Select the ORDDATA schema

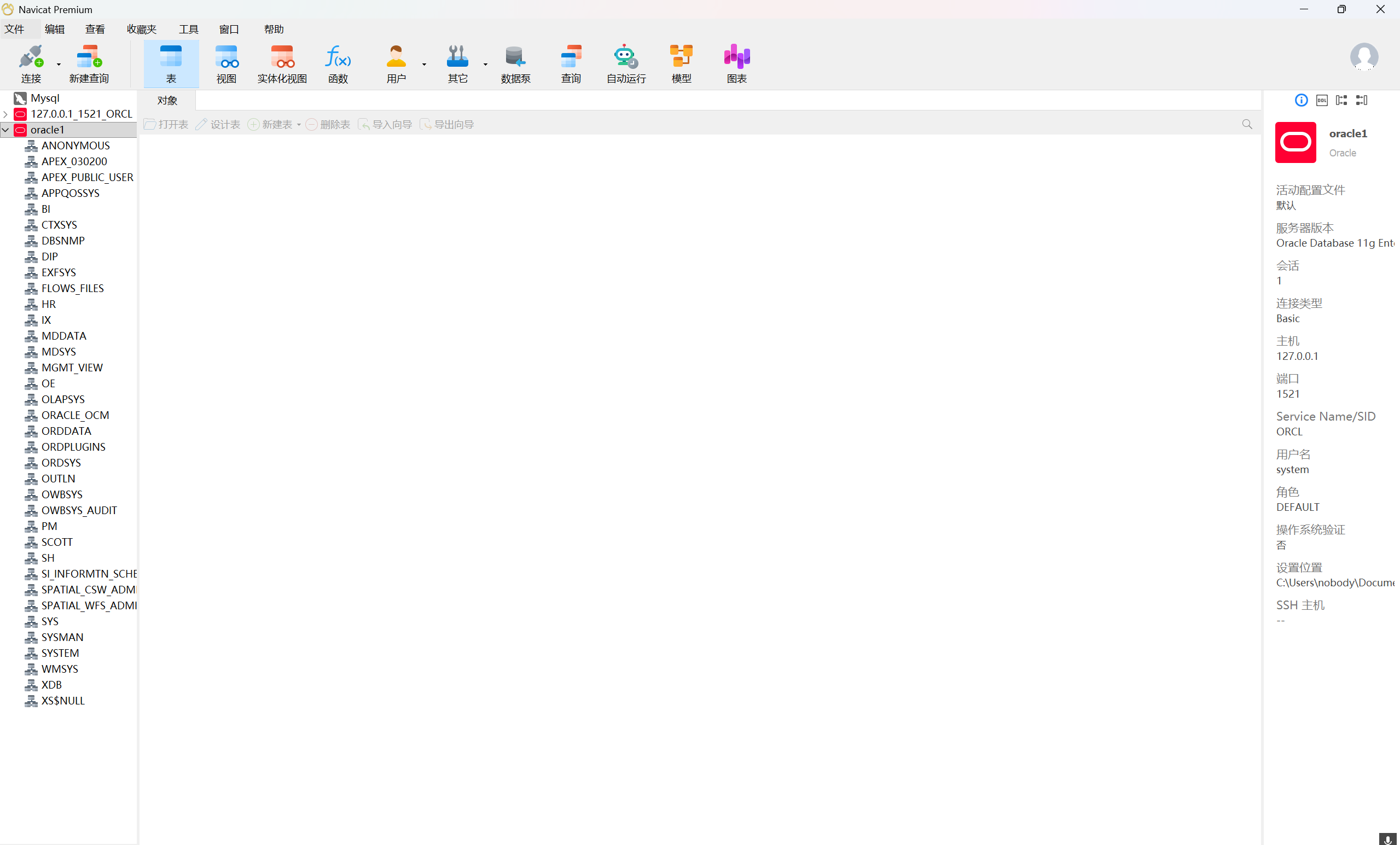pyautogui.click(x=66, y=432)
